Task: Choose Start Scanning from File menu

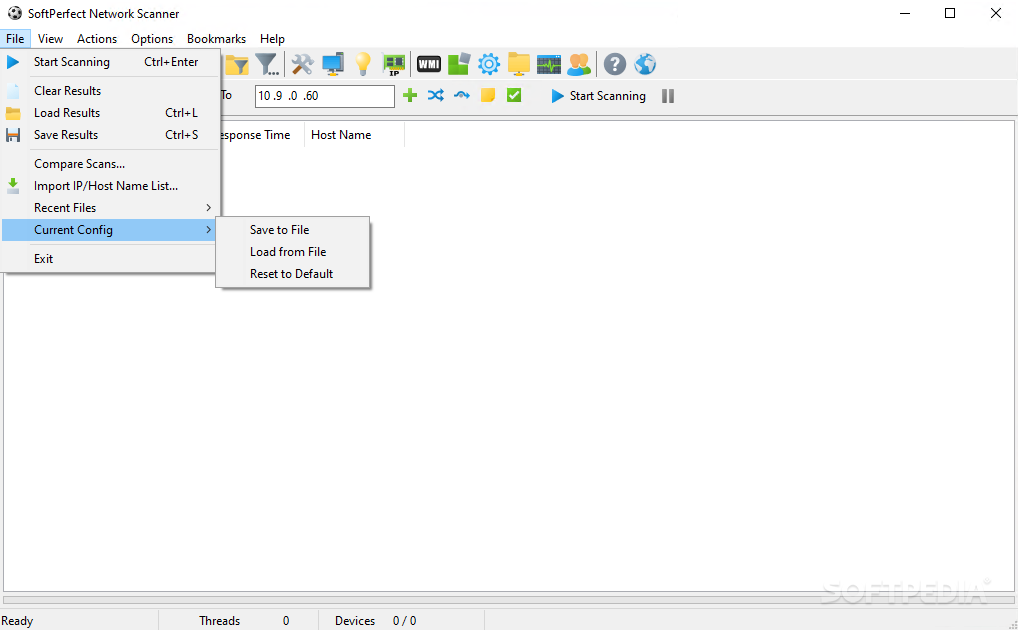Action: tap(110, 62)
